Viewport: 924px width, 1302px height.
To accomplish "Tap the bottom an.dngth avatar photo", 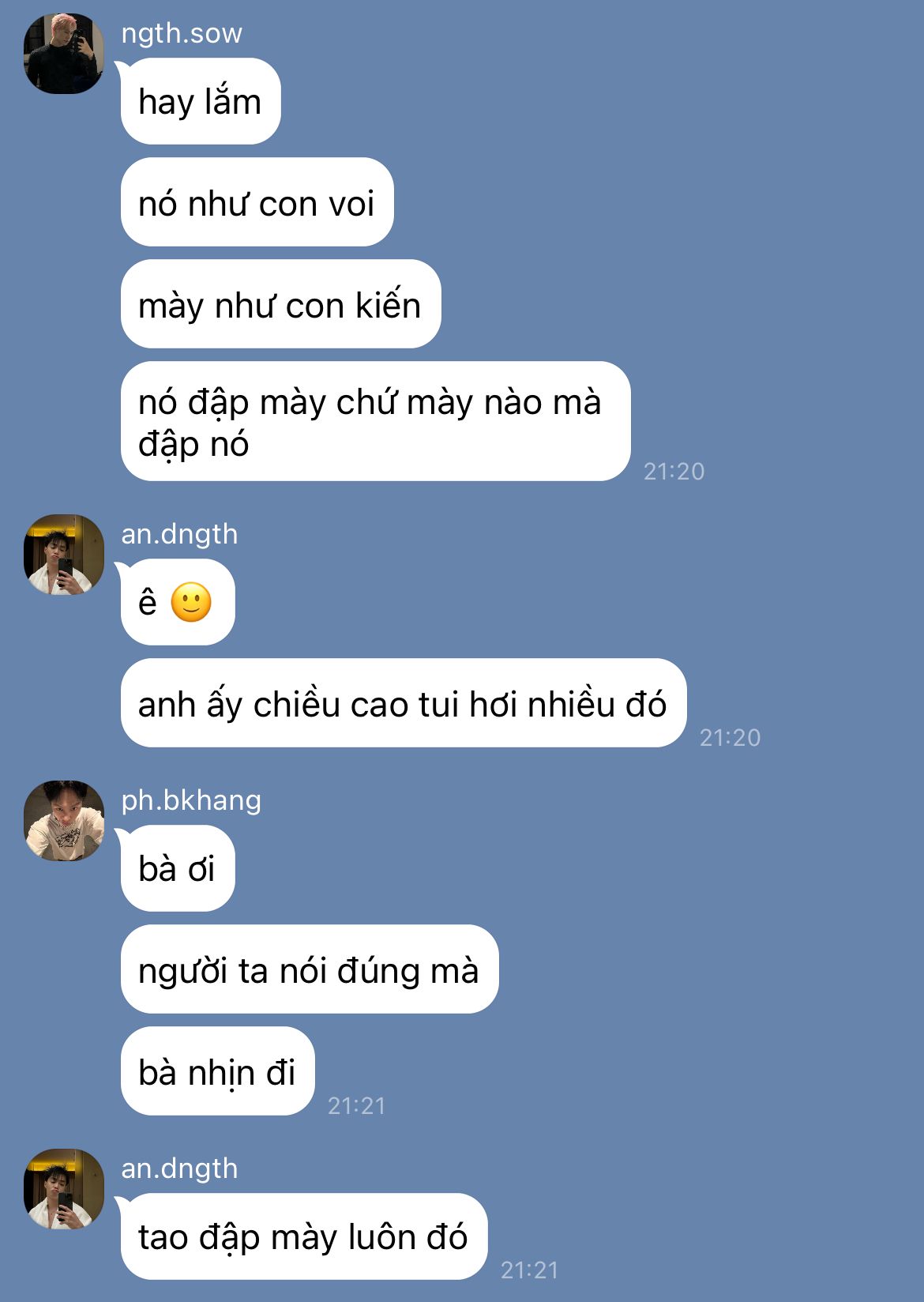I will (64, 1189).
